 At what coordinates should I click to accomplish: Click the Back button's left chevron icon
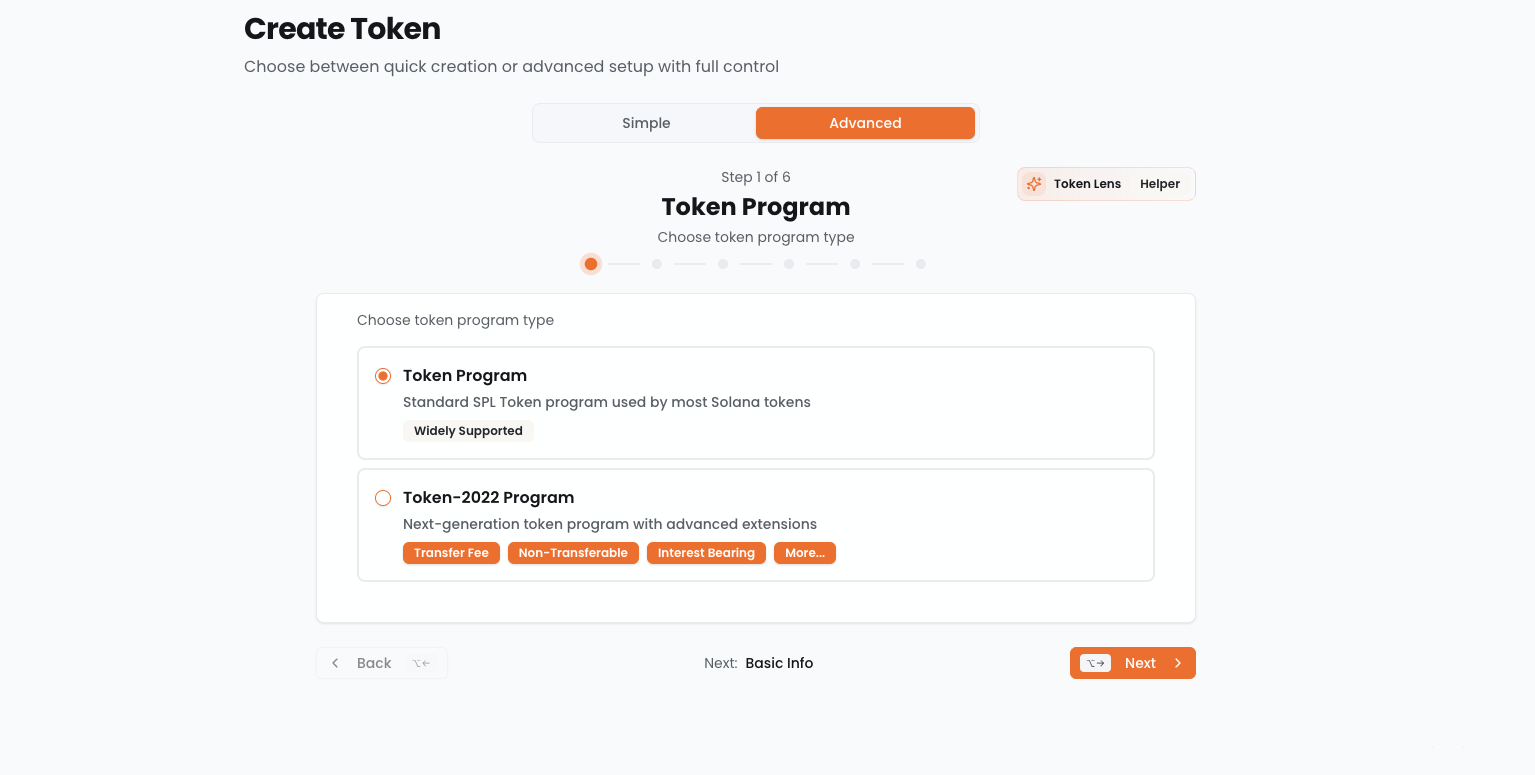pos(335,663)
